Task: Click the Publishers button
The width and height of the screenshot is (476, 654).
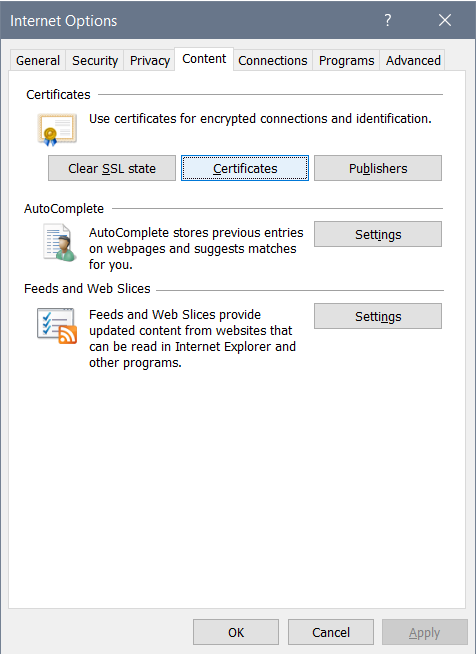Action: [378, 168]
